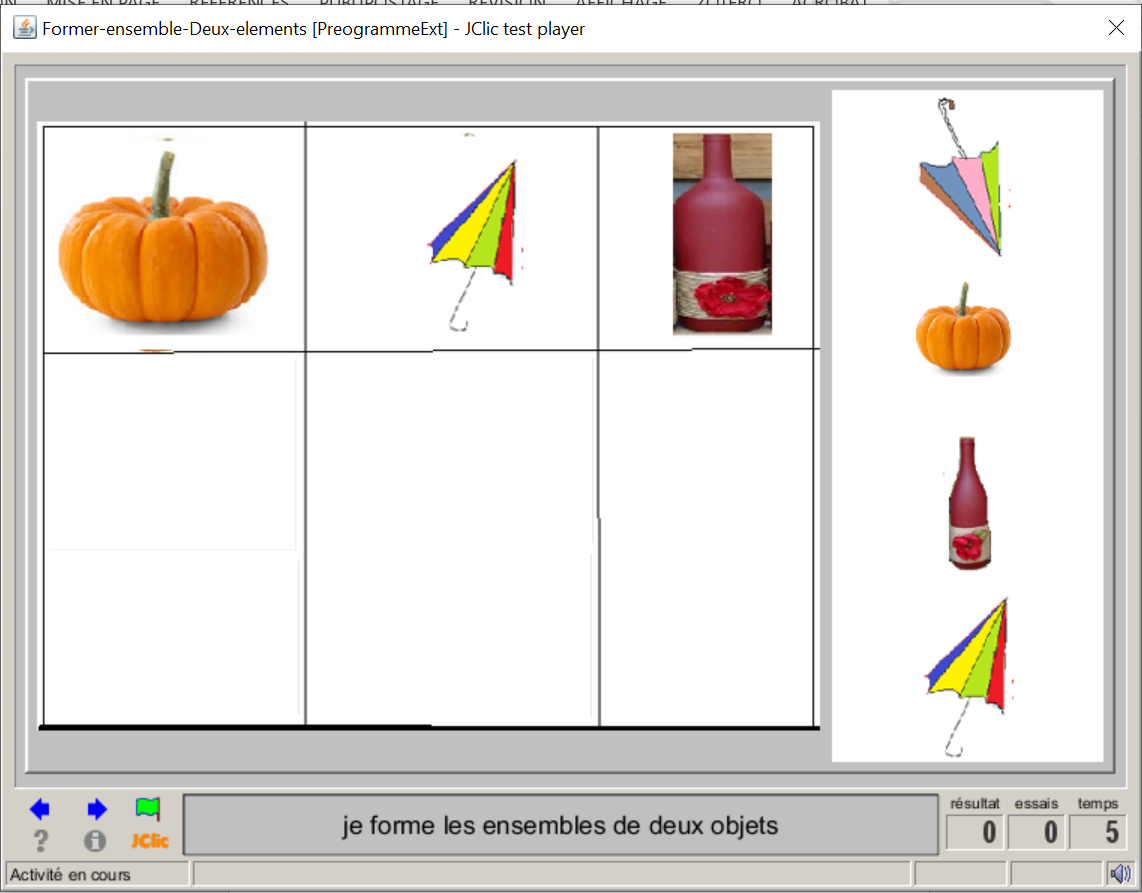
Task: Click the temps counter display
Action: pyautogui.click(x=1098, y=832)
